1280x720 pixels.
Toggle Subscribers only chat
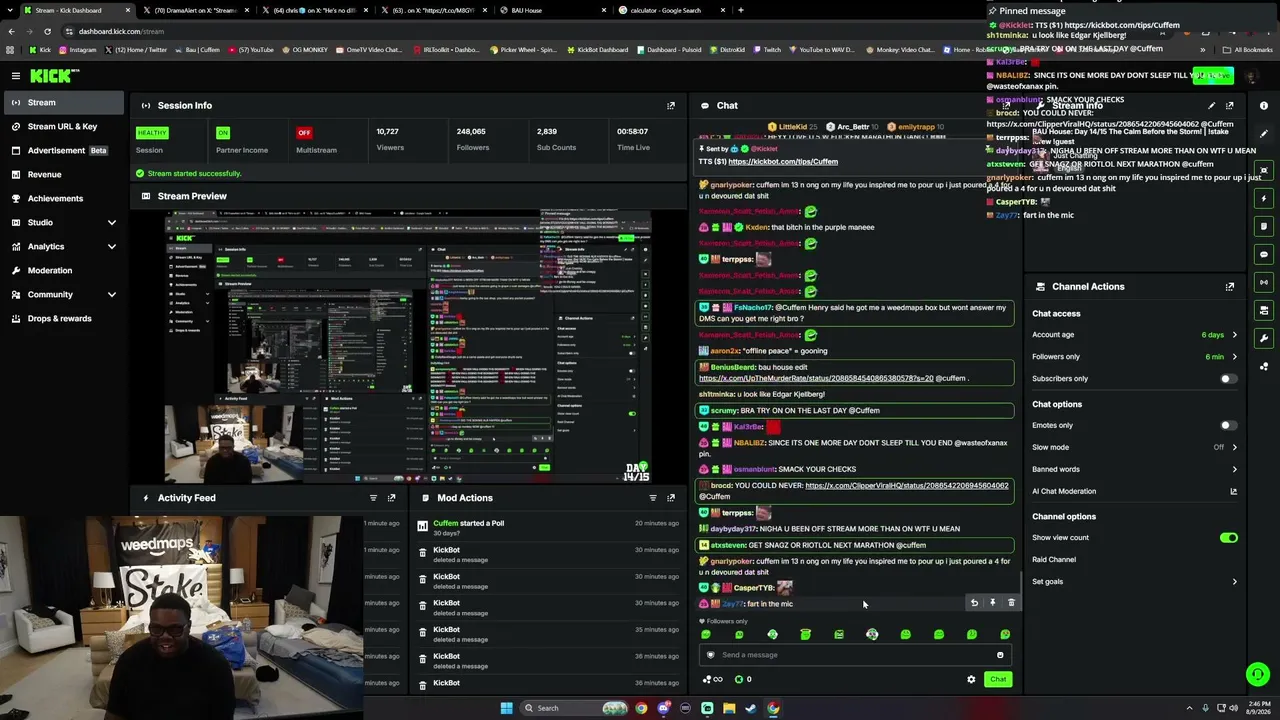click(1228, 379)
